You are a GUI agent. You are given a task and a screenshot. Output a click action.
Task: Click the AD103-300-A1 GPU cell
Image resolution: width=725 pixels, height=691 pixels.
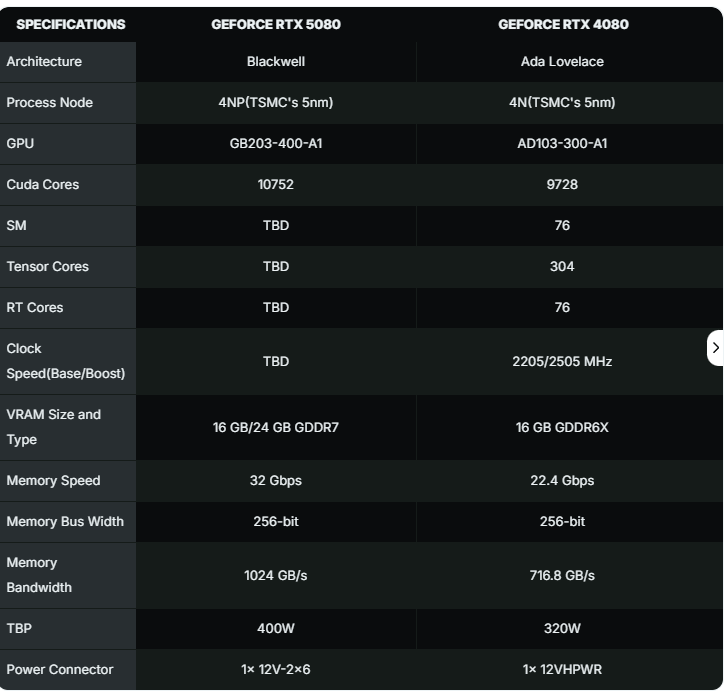[x=562, y=144]
